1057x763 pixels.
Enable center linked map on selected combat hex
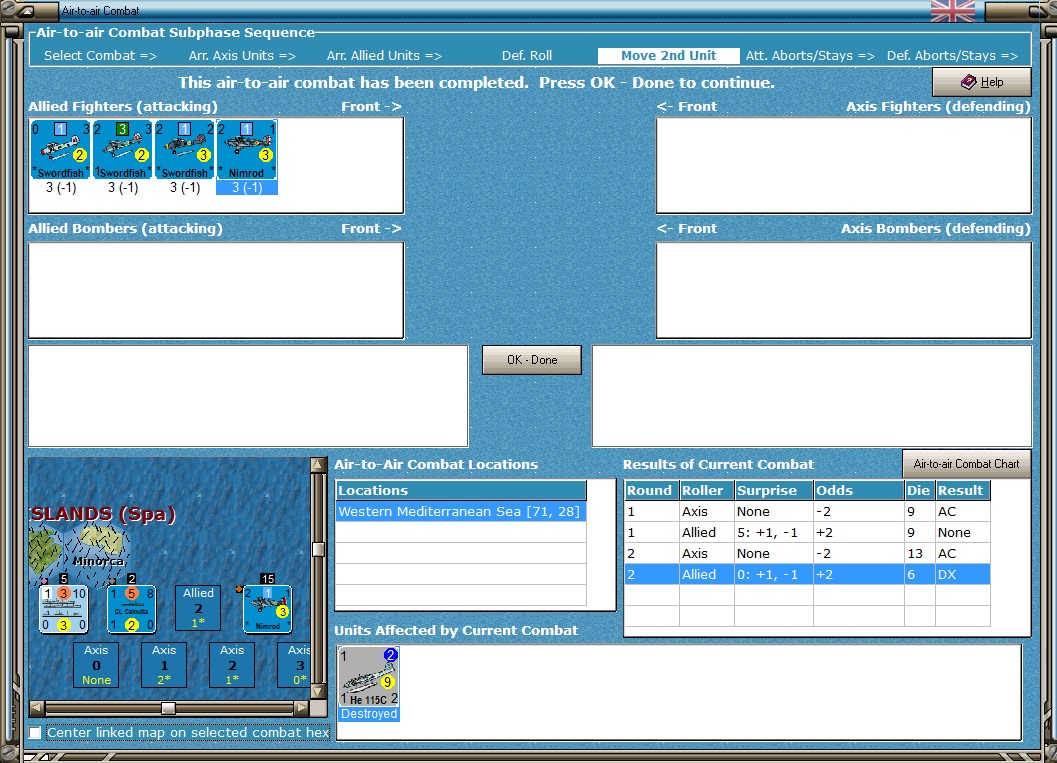[35, 733]
